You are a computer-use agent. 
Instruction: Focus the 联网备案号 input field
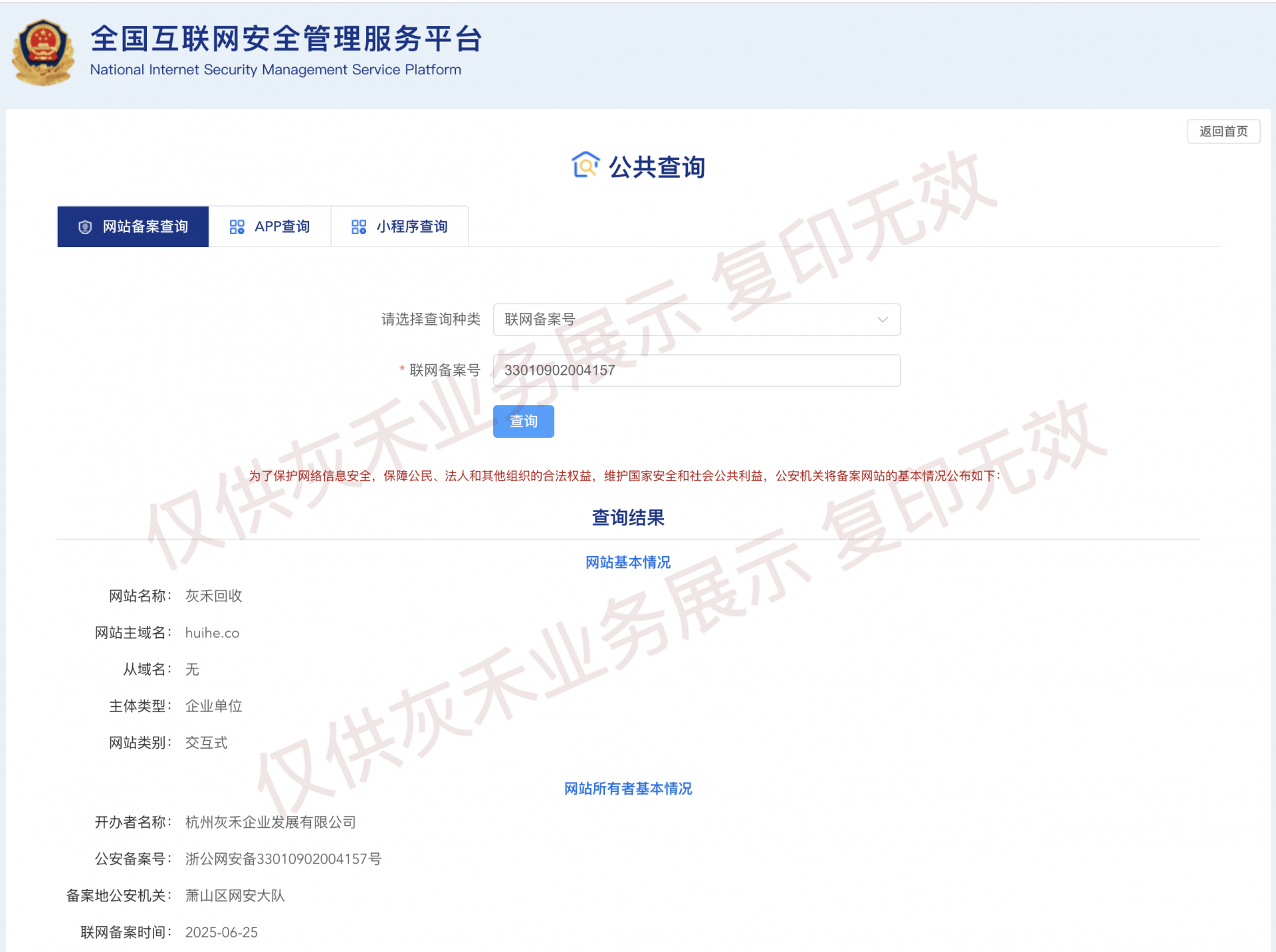click(x=695, y=371)
